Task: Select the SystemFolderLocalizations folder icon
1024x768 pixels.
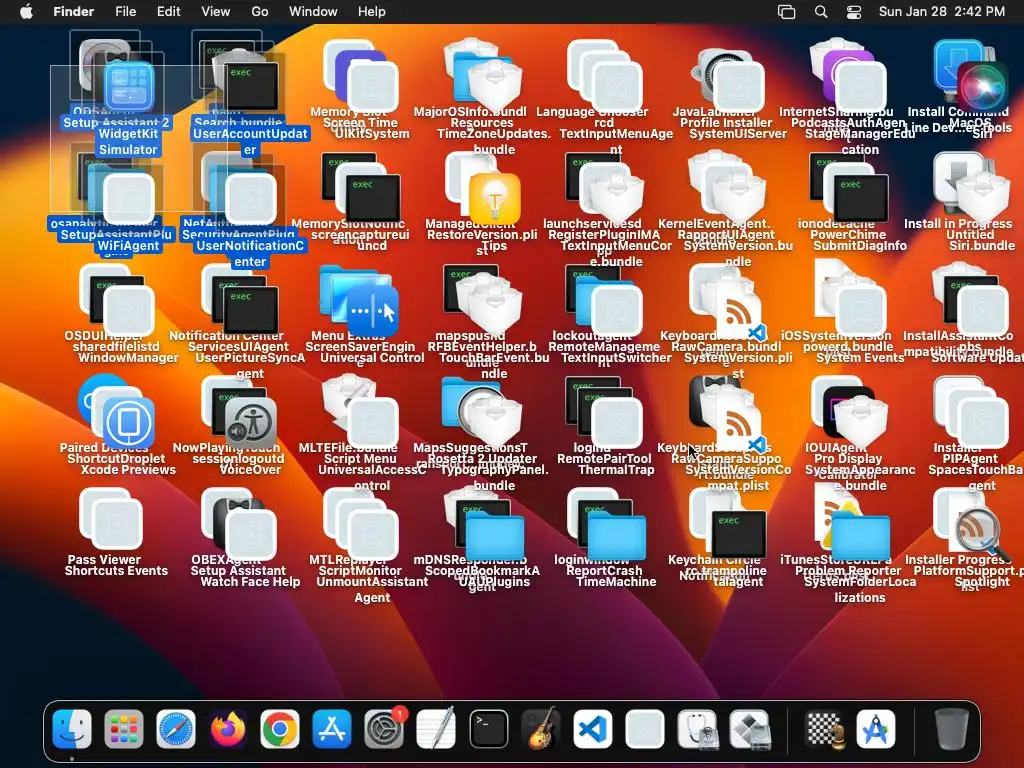Action: point(860,536)
